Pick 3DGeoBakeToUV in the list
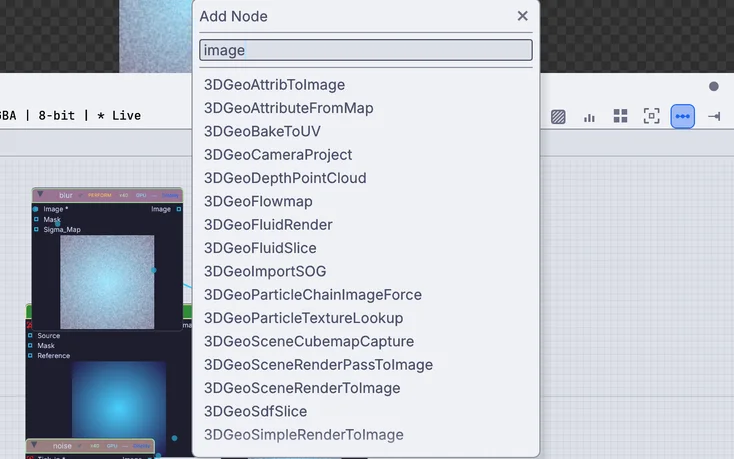Screen dimensions: 734x459 pyautogui.click(x=262, y=131)
